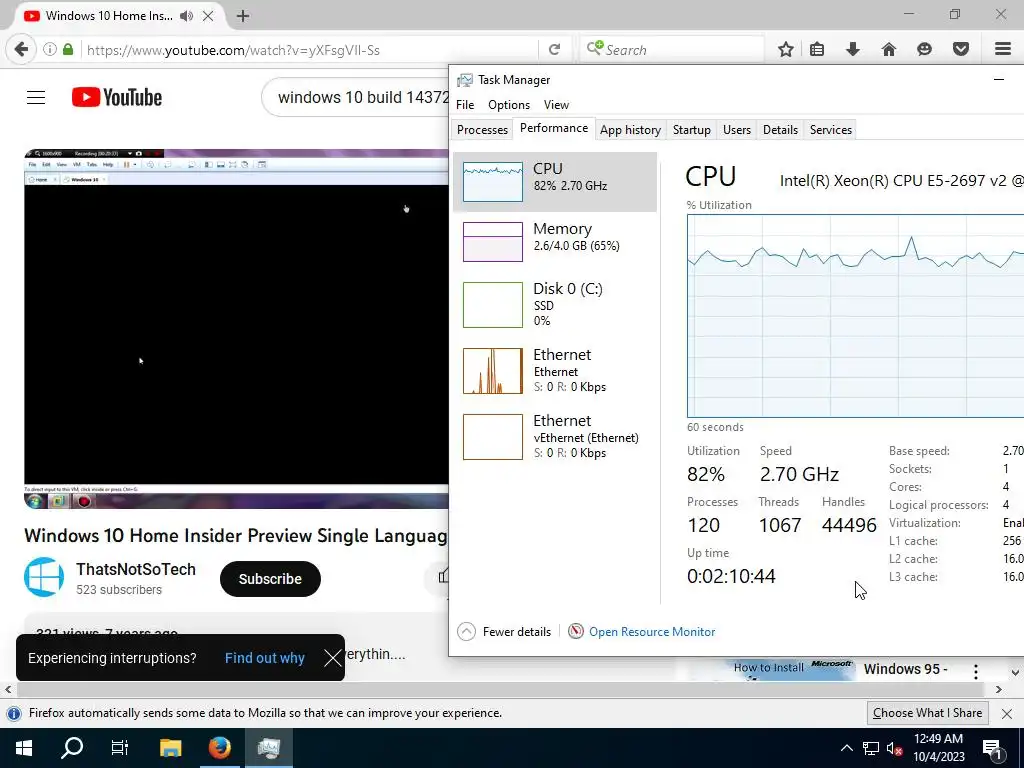This screenshot has height=768, width=1024.
Task: Open the Task Manager File menu
Action: (x=465, y=105)
